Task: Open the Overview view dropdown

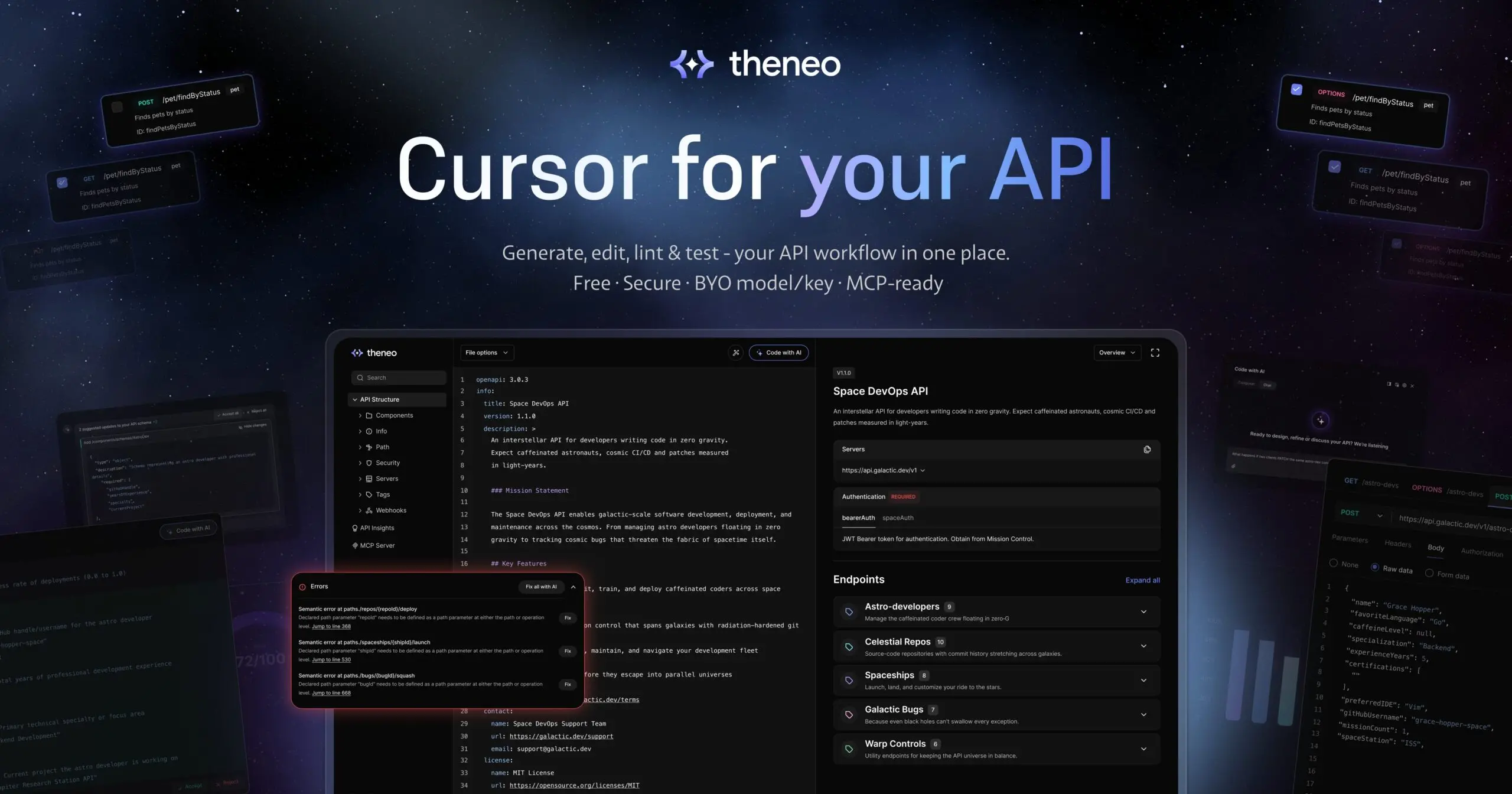Action: (x=1117, y=352)
